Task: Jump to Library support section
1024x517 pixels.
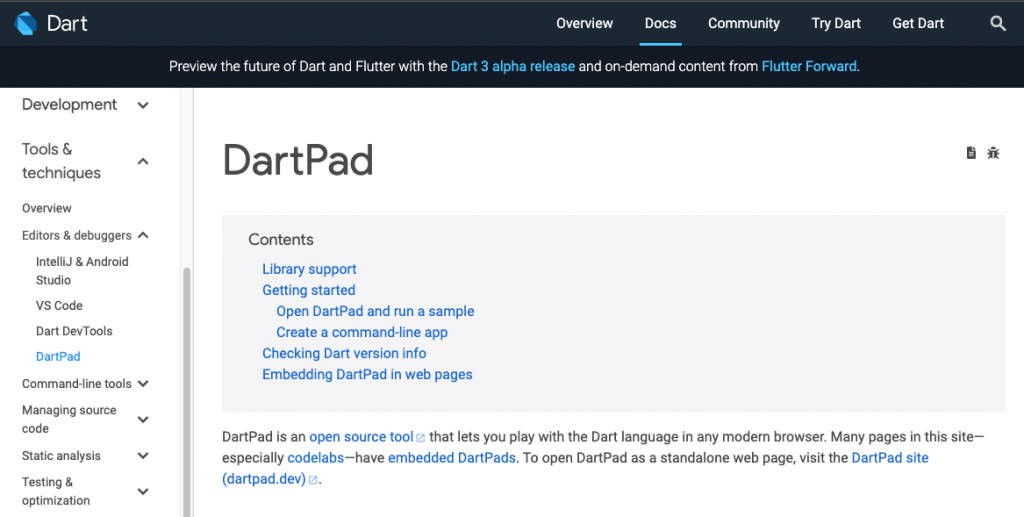Action: click(x=310, y=269)
